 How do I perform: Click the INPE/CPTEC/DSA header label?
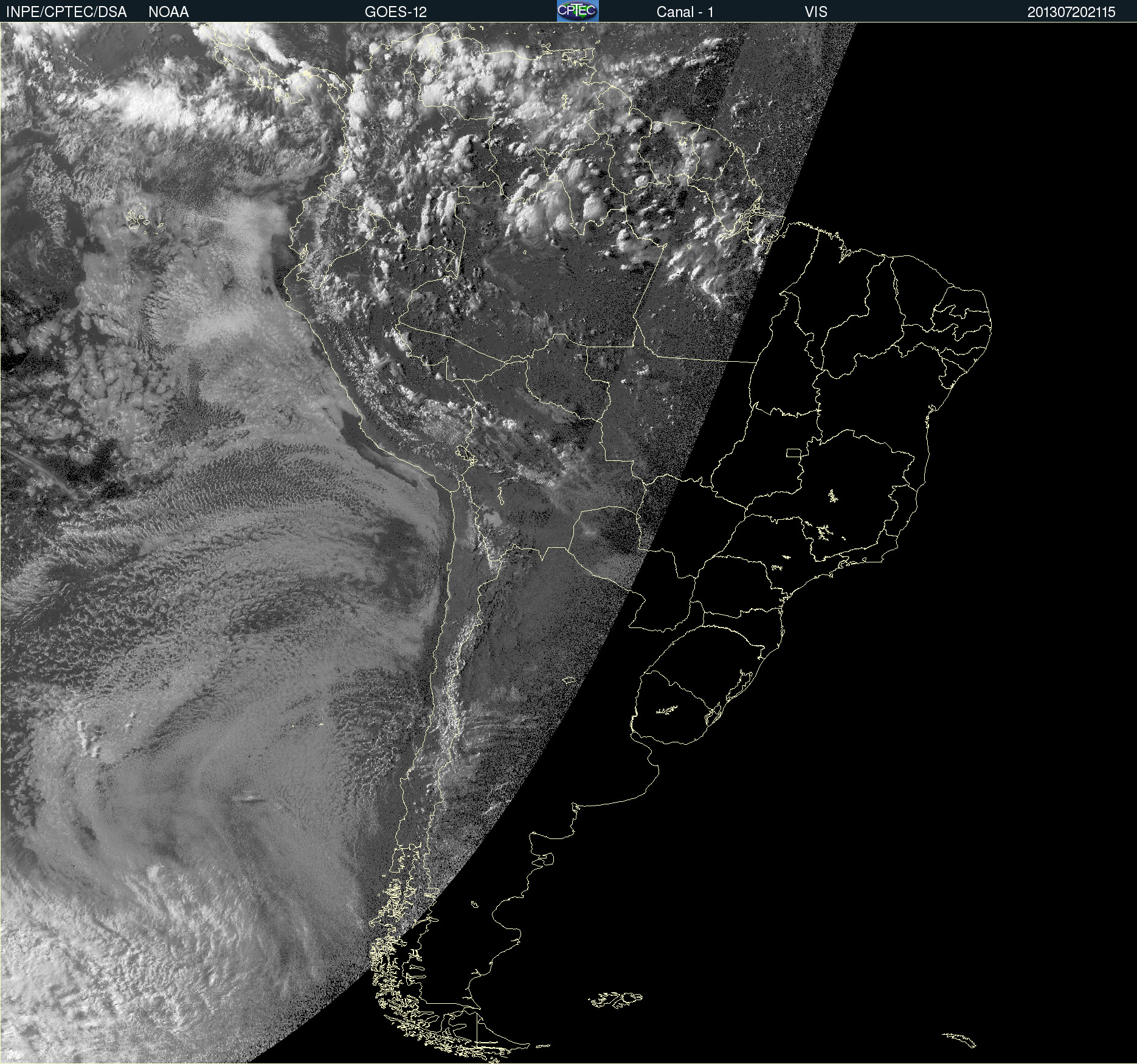pyautogui.click(x=66, y=12)
